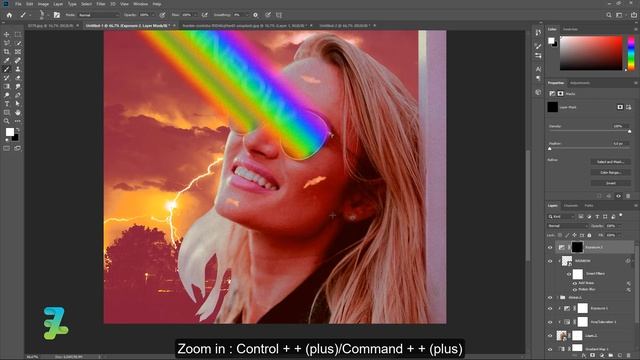Open the brush Mode dropdown
The image size is (640, 360).
click(x=98, y=15)
